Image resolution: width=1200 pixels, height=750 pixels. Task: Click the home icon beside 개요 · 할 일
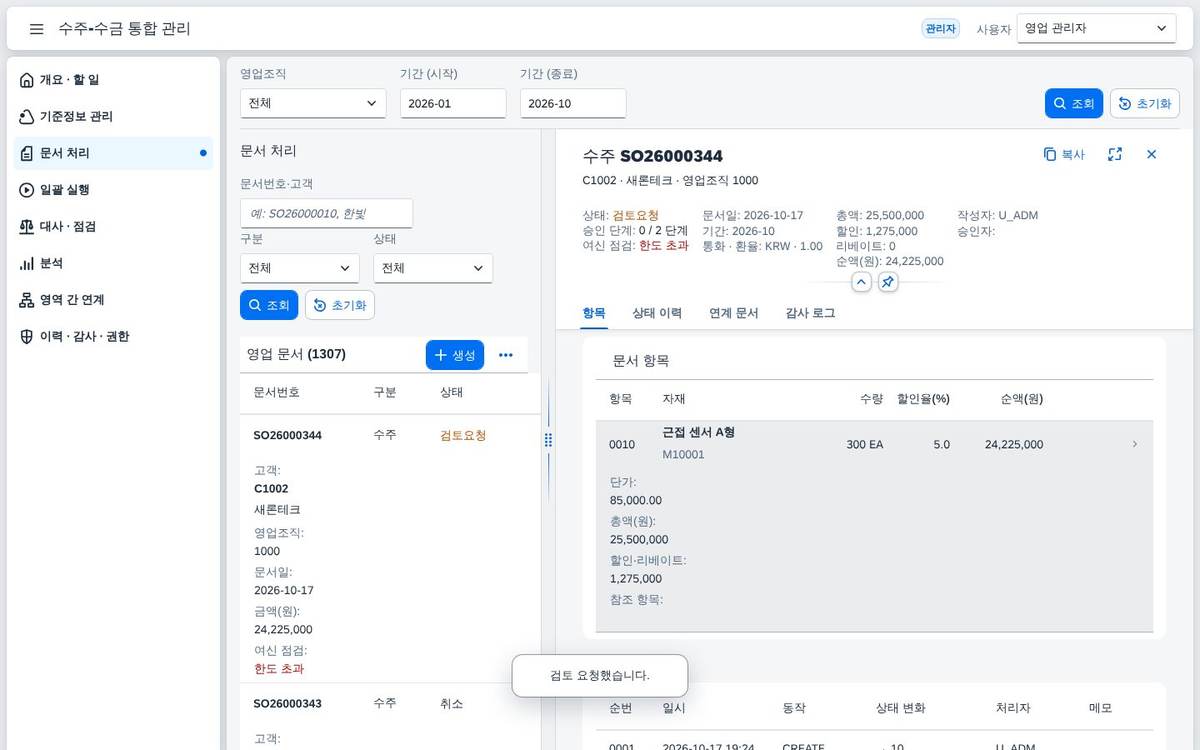pyautogui.click(x=27, y=80)
